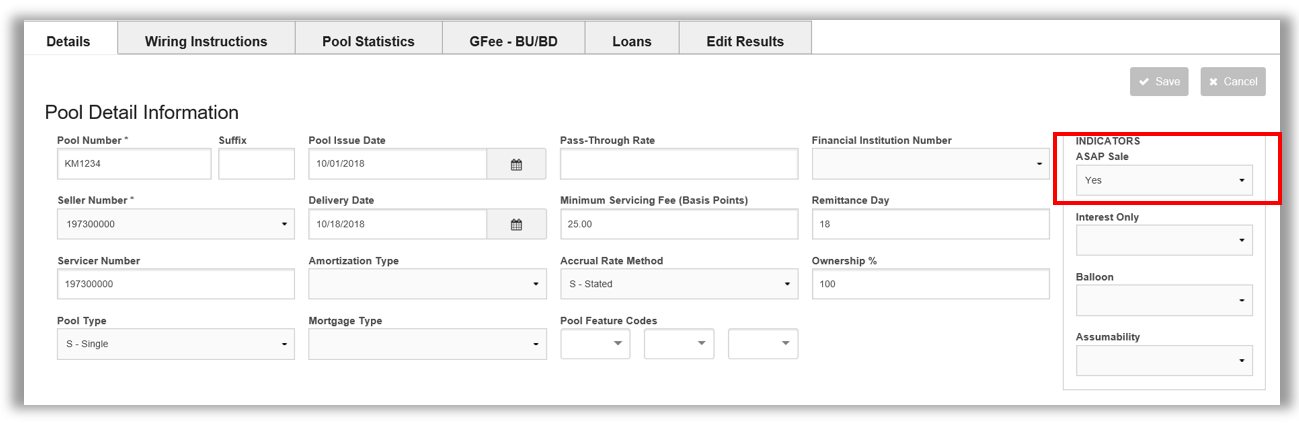Open the Delivery Date calendar picker
Viewport: 1299px width, 424px height.
click(x=516, y=224)
